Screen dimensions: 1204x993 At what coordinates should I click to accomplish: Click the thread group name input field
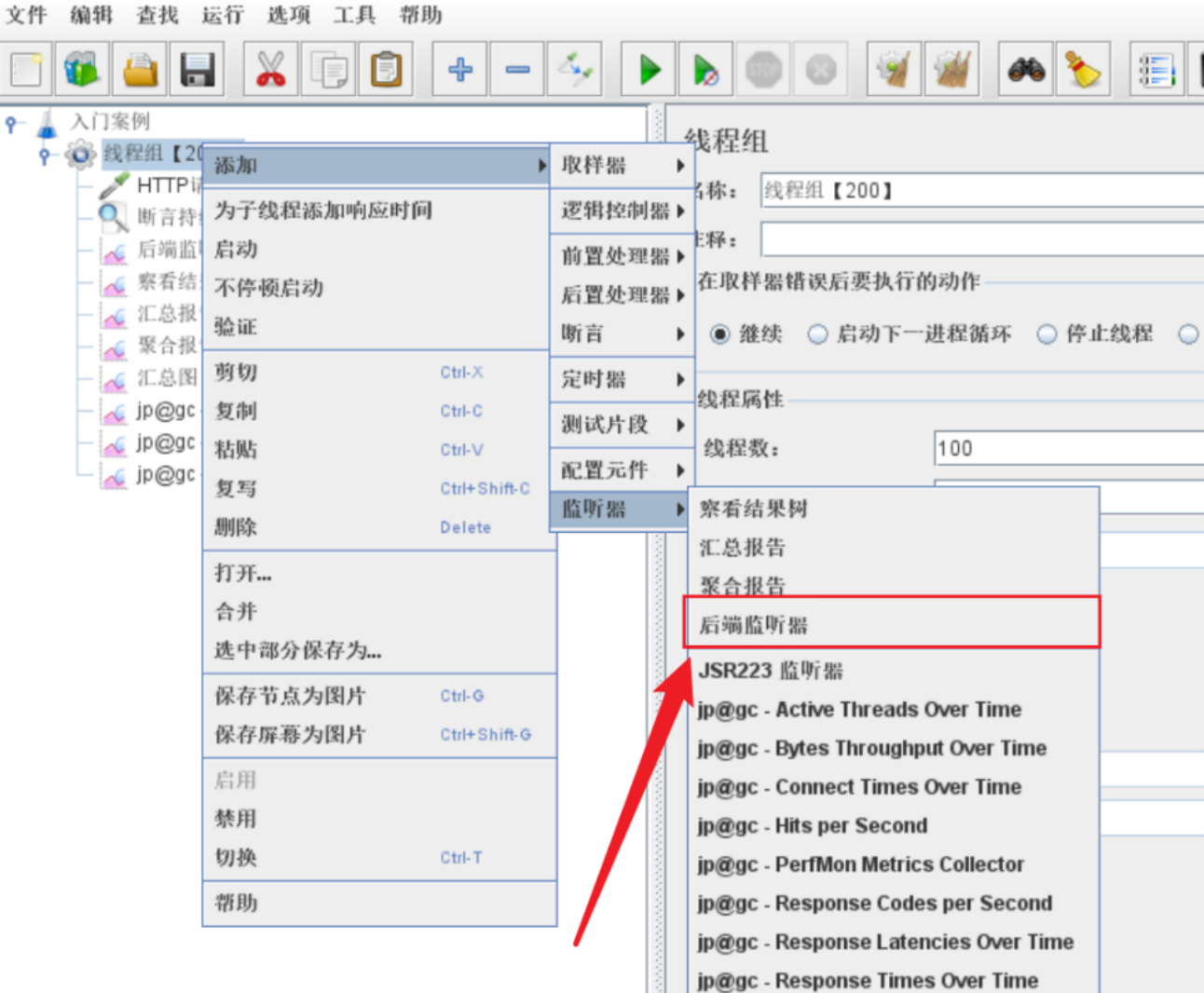[982, 190]
